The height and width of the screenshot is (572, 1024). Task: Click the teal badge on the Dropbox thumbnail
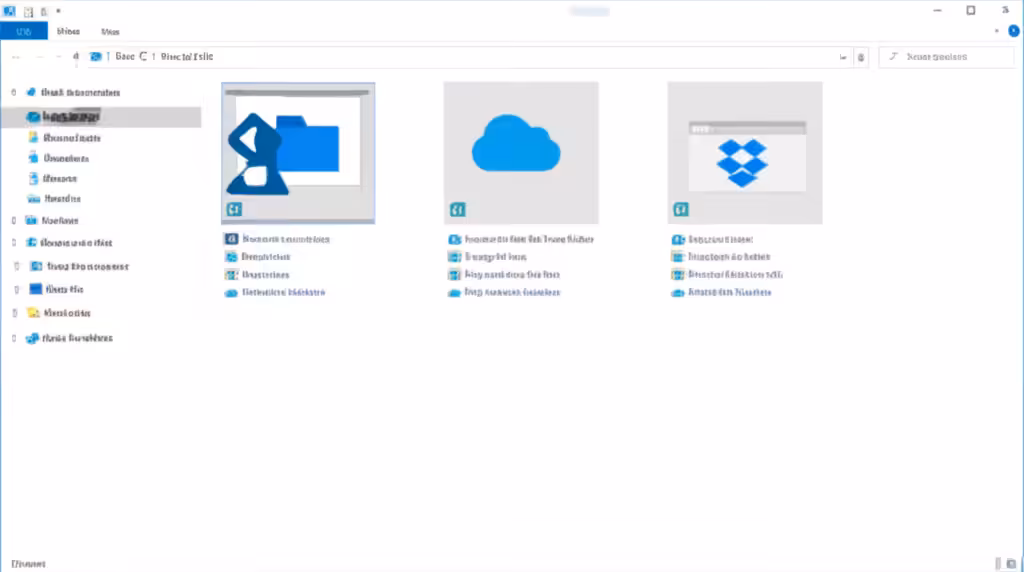[x=680, y=210]
